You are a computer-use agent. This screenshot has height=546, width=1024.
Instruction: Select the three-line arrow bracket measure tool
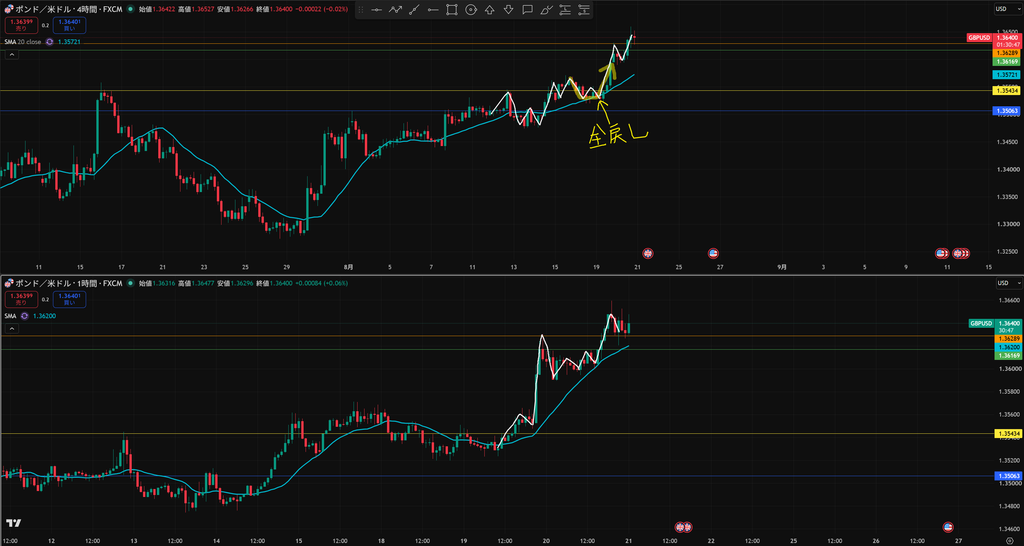point(584,9)
